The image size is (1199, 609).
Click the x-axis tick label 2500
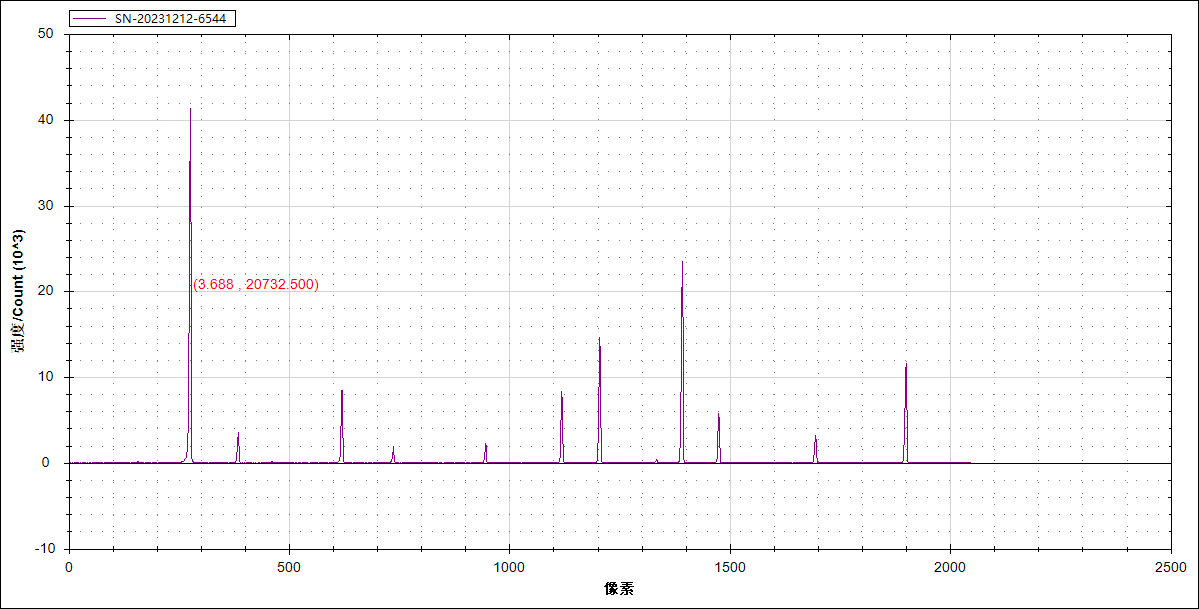[1171, 568]
